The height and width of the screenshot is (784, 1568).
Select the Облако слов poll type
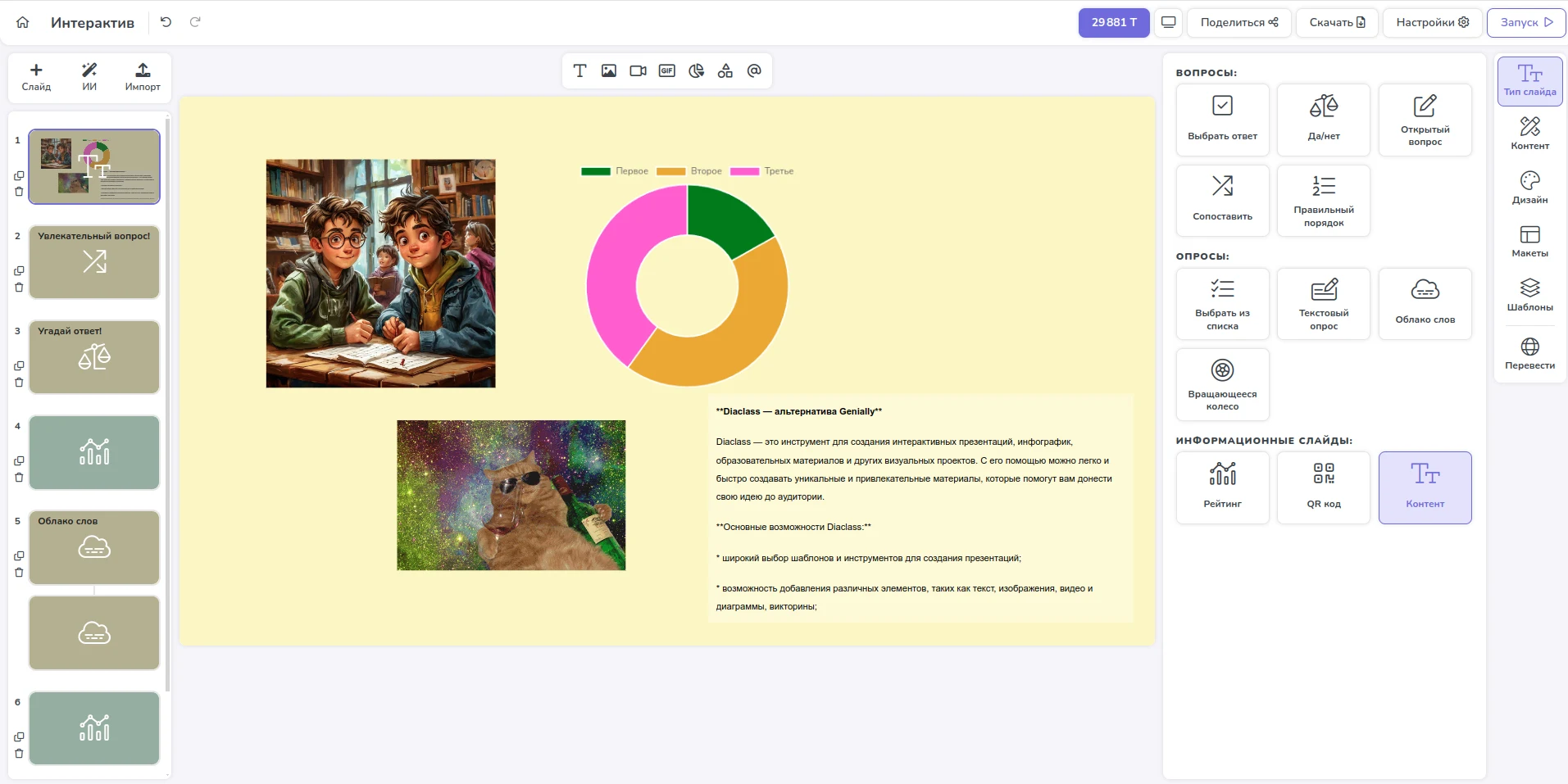[x=1425, y=303]
